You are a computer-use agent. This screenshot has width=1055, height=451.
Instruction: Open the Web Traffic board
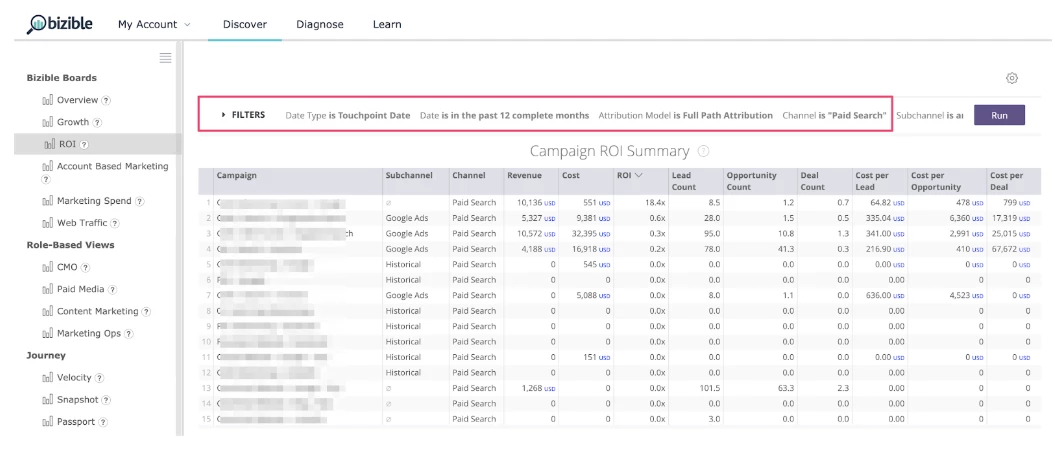(x=82, y=223)
